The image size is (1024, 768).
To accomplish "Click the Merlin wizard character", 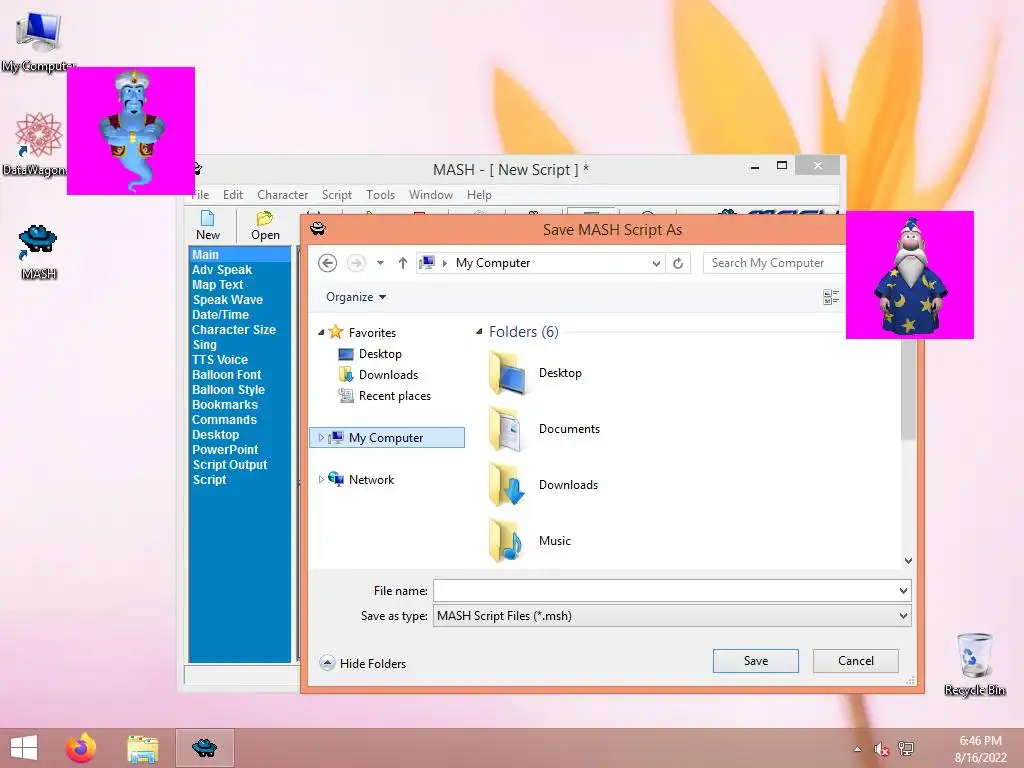I will pos(910,275).
